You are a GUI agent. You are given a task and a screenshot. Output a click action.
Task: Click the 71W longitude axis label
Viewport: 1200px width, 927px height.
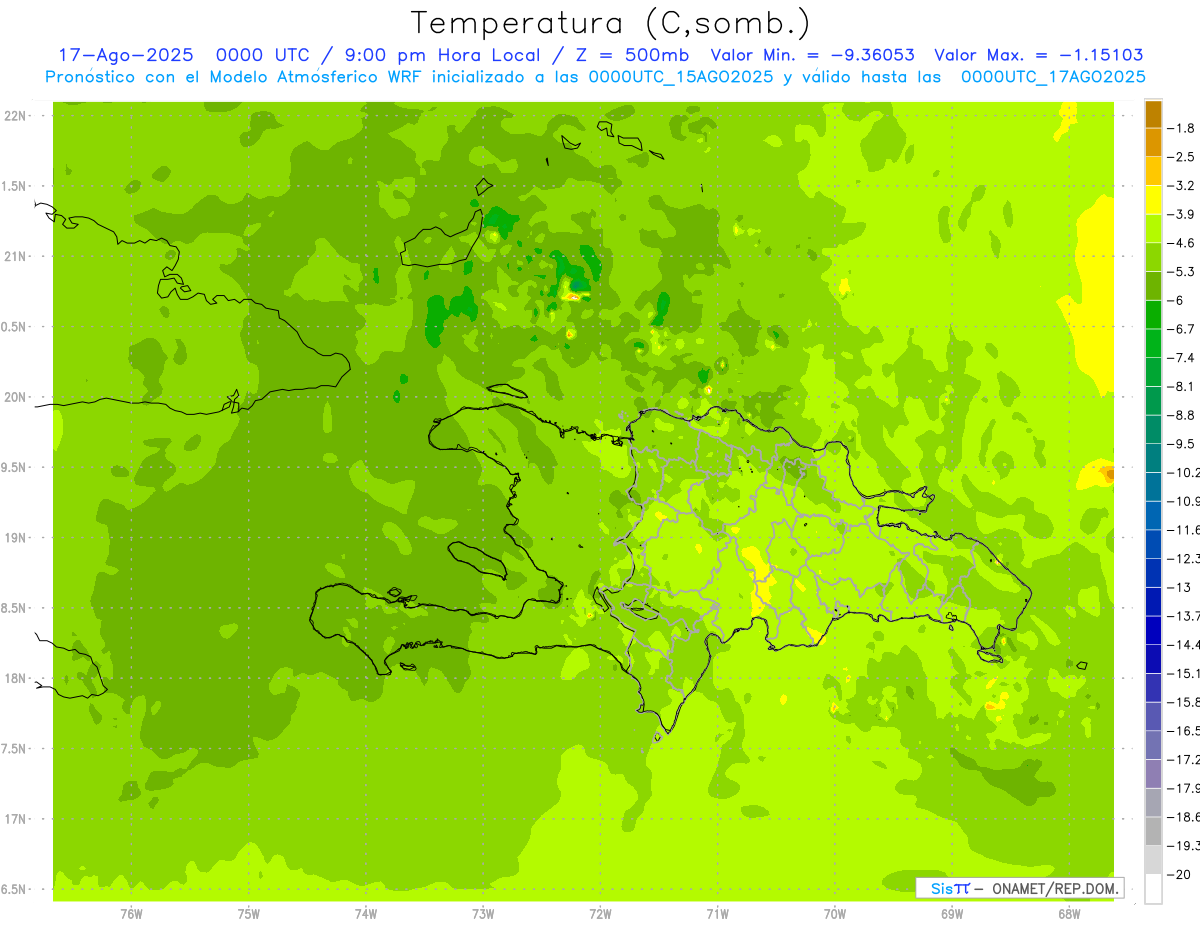pyautogui.click(x=717, y=912)
